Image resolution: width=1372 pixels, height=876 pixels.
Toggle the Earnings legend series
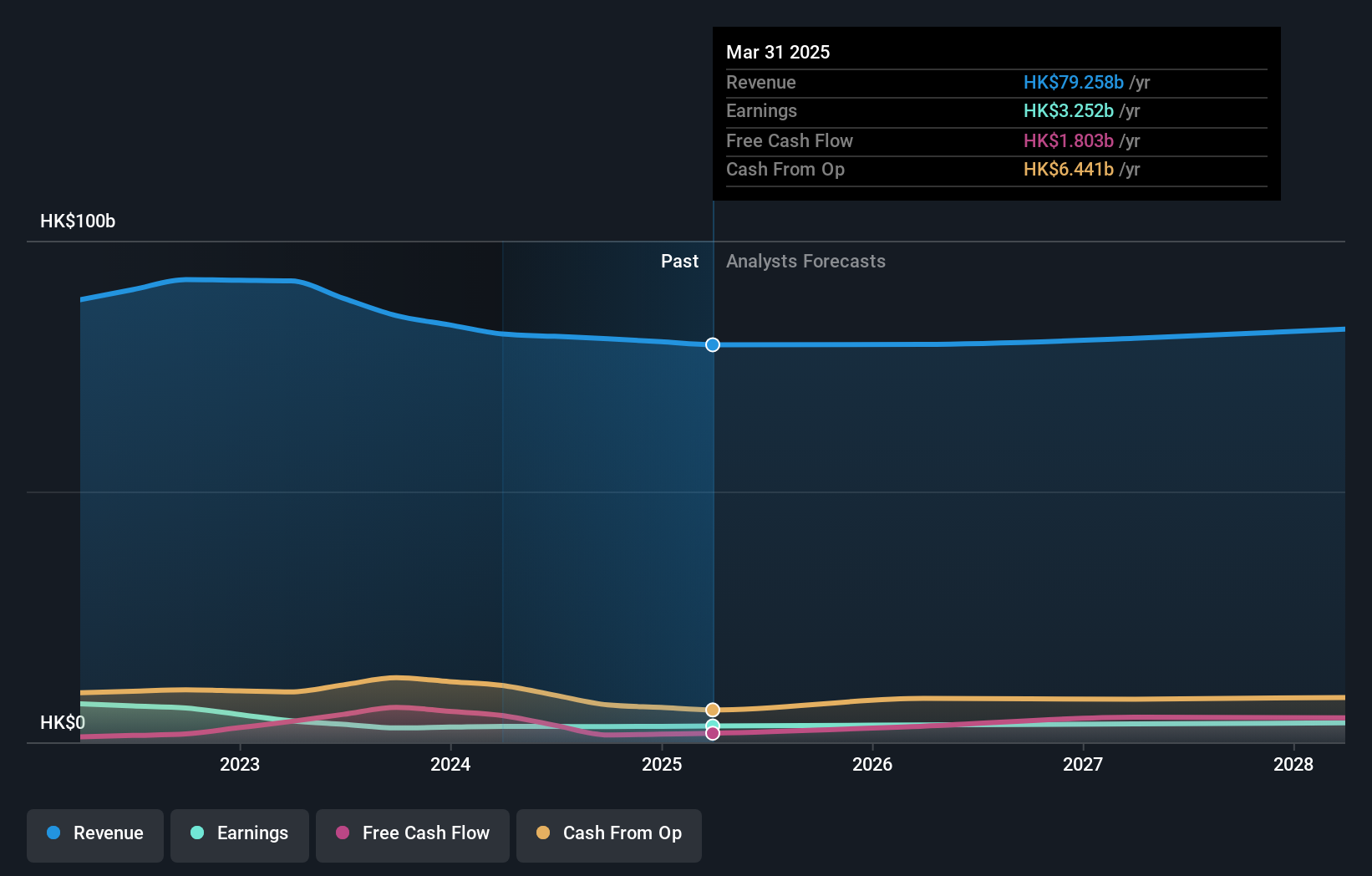pyautogui.click(x=240, y=835)
